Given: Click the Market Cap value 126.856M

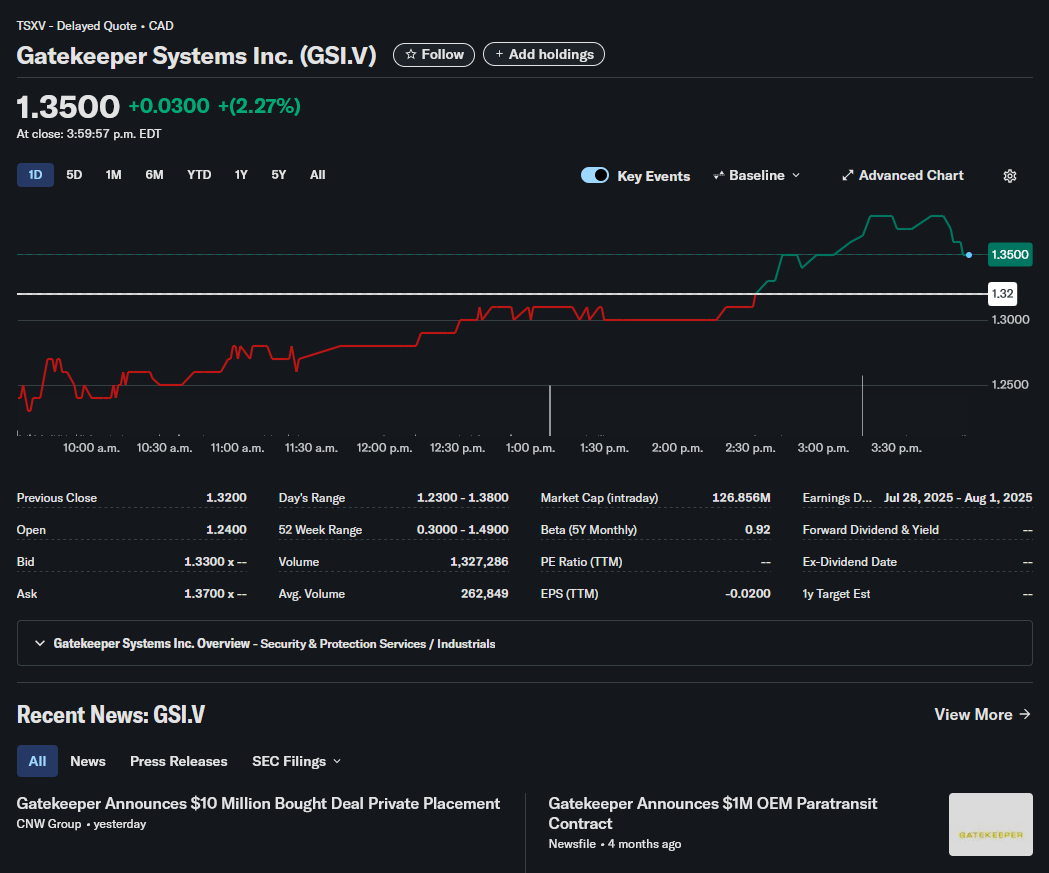Looking at the screenshot, I should (741, 498).
